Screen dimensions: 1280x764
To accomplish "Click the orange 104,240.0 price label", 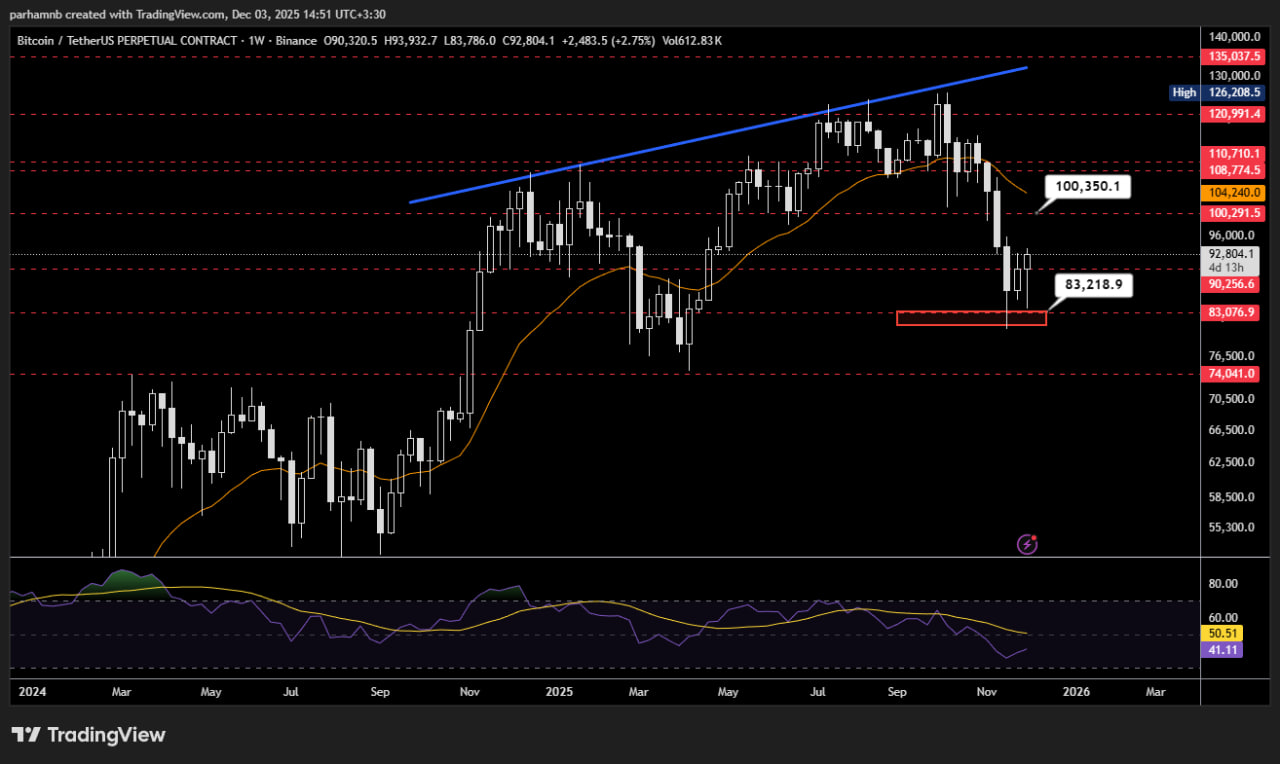I will [x=1236, y=193].
